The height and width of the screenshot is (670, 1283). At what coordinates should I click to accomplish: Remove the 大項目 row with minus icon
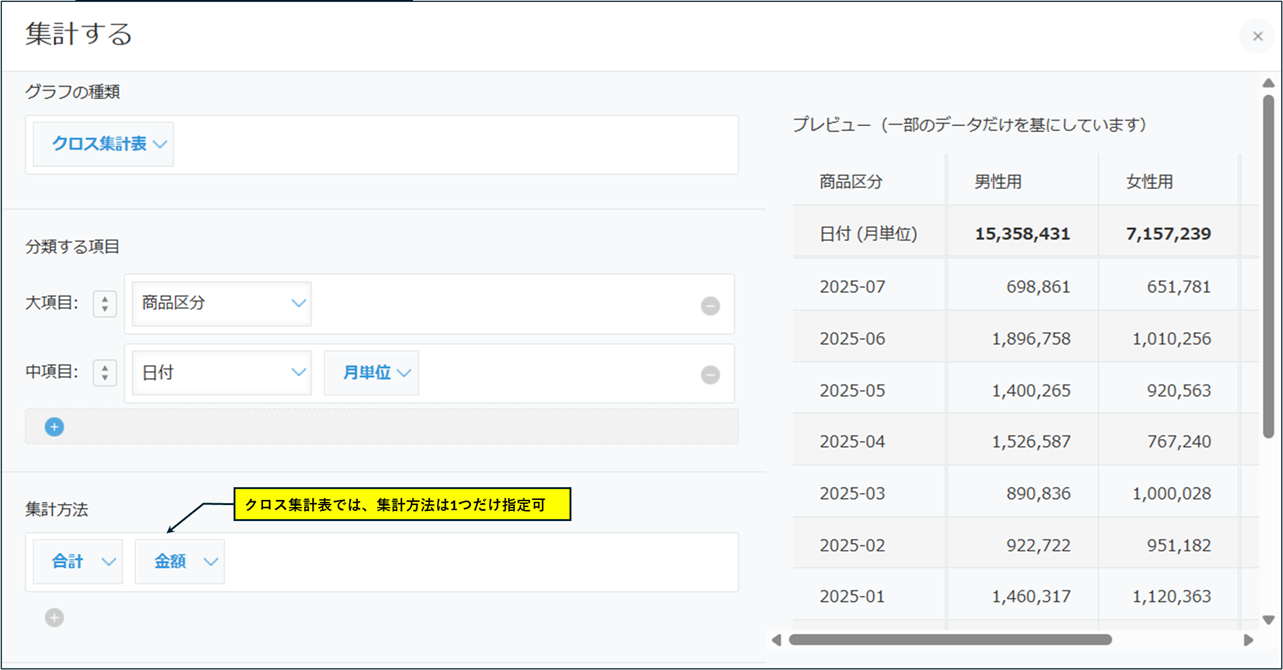point(710,306)
